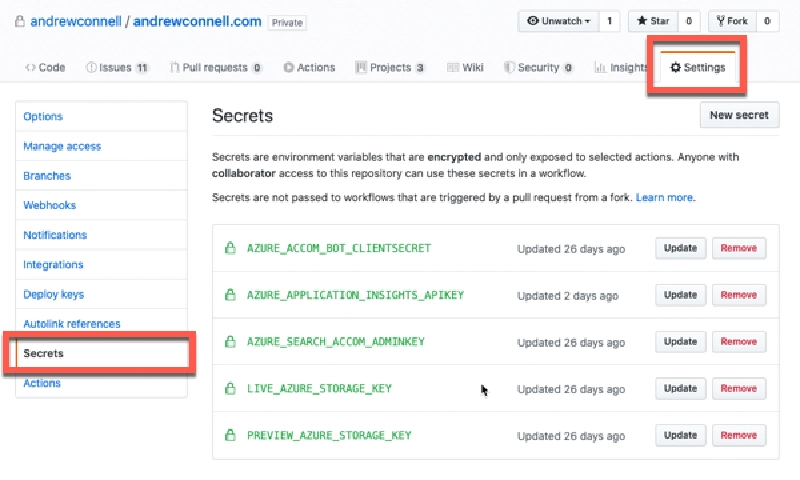Open Options in settings sidebar
The image size is (800, 480).
(102, 116)
